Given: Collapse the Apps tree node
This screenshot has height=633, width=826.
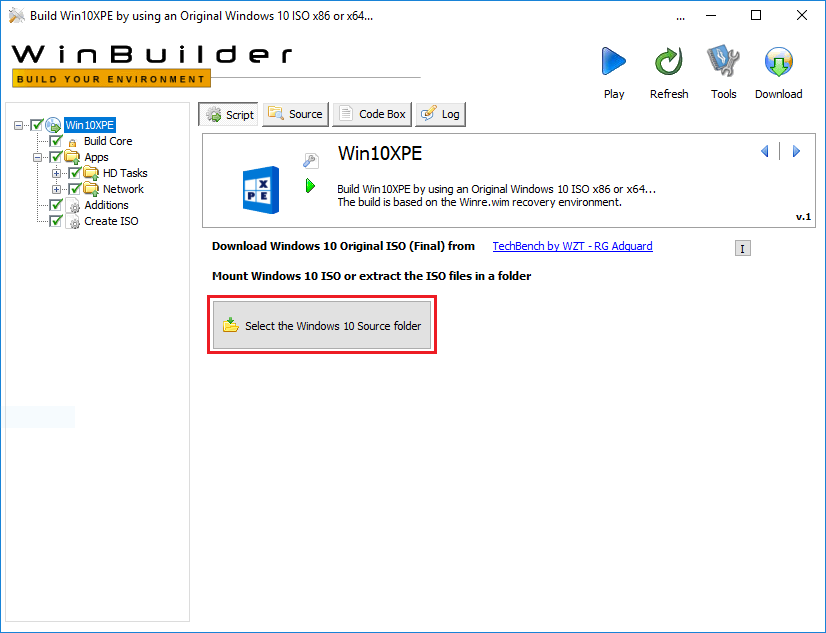Looking at the screenshot, I should click(37, 157).
